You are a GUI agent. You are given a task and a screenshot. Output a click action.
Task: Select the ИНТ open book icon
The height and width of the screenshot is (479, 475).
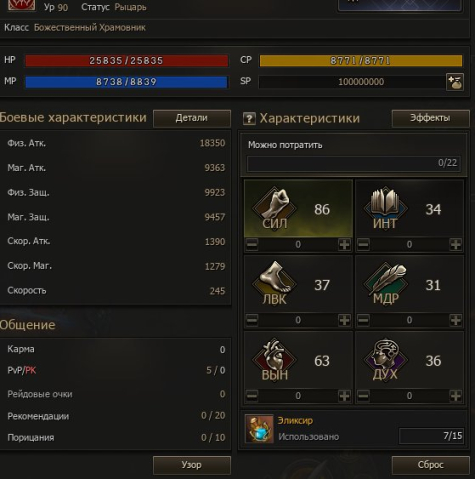[386, 207]
